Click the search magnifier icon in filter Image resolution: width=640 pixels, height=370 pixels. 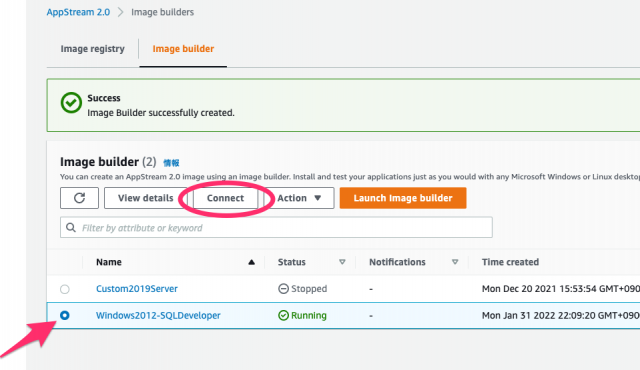pos(71,227)
